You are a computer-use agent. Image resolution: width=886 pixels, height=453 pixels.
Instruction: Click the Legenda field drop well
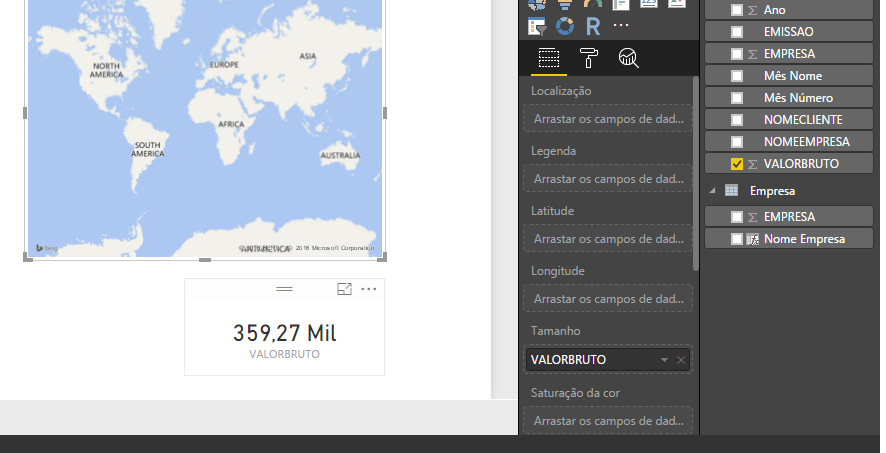coord(608,178)
